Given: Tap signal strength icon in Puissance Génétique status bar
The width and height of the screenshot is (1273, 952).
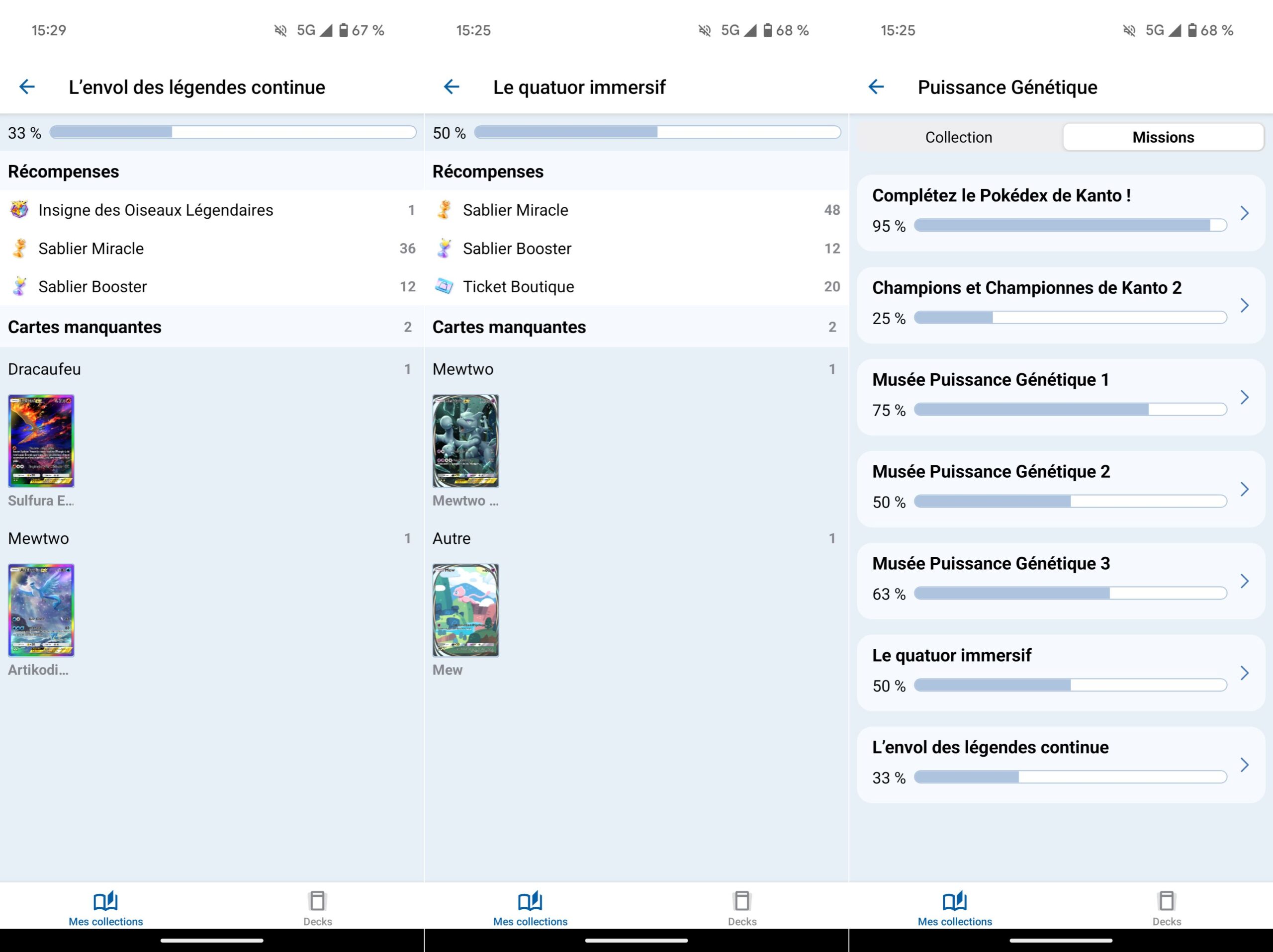Looking at the screenshot, I should tap(1175, 30).
